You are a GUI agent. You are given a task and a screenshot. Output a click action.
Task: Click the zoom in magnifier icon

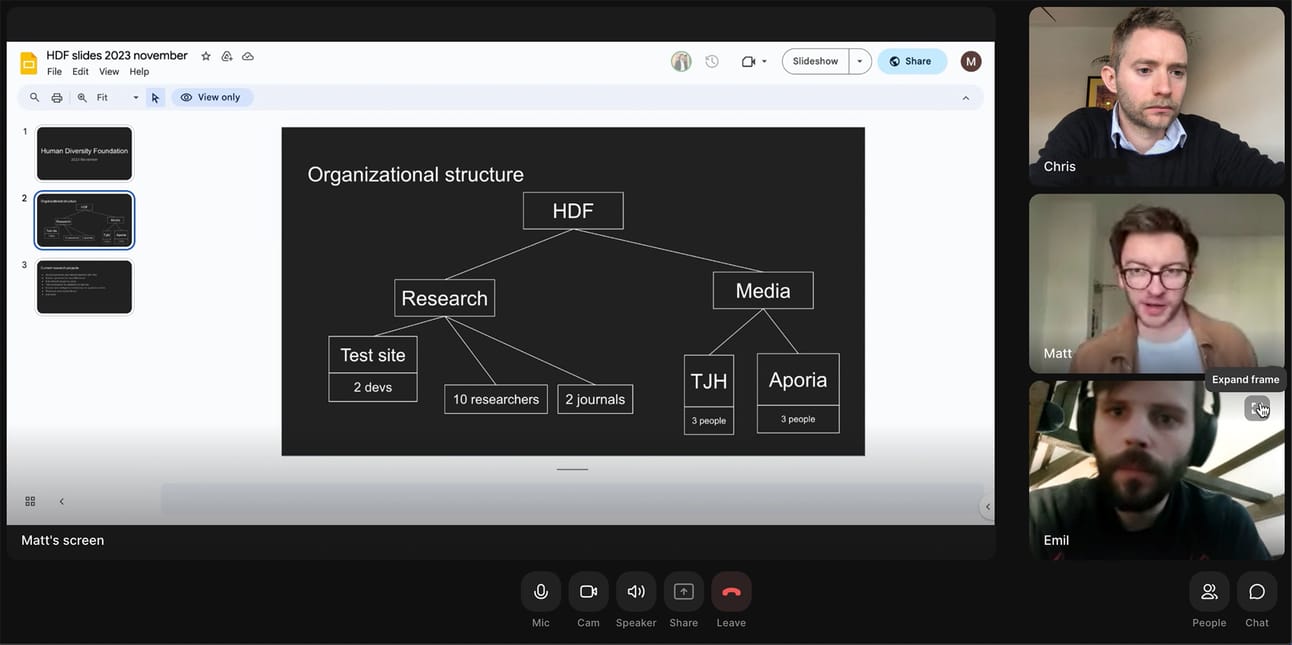coord(82,97)
